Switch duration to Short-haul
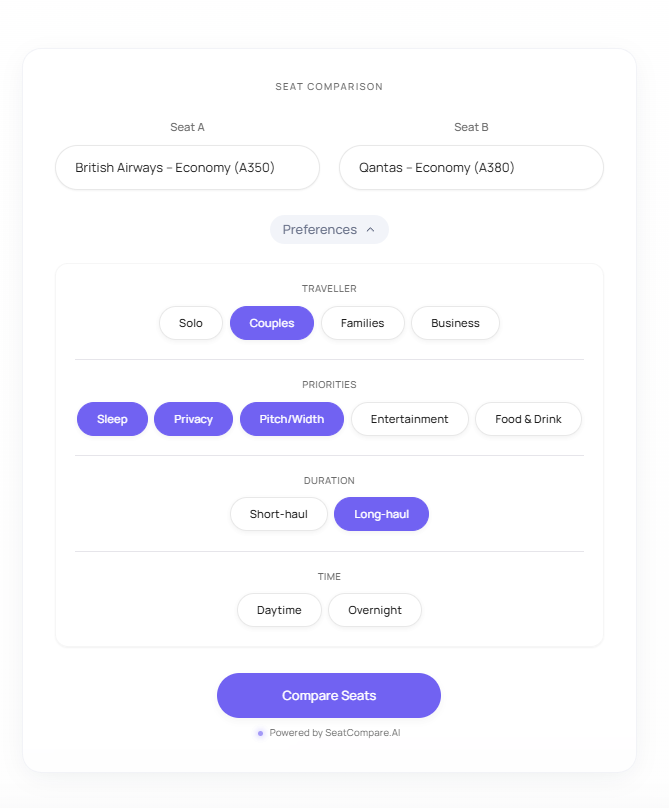 278,514
